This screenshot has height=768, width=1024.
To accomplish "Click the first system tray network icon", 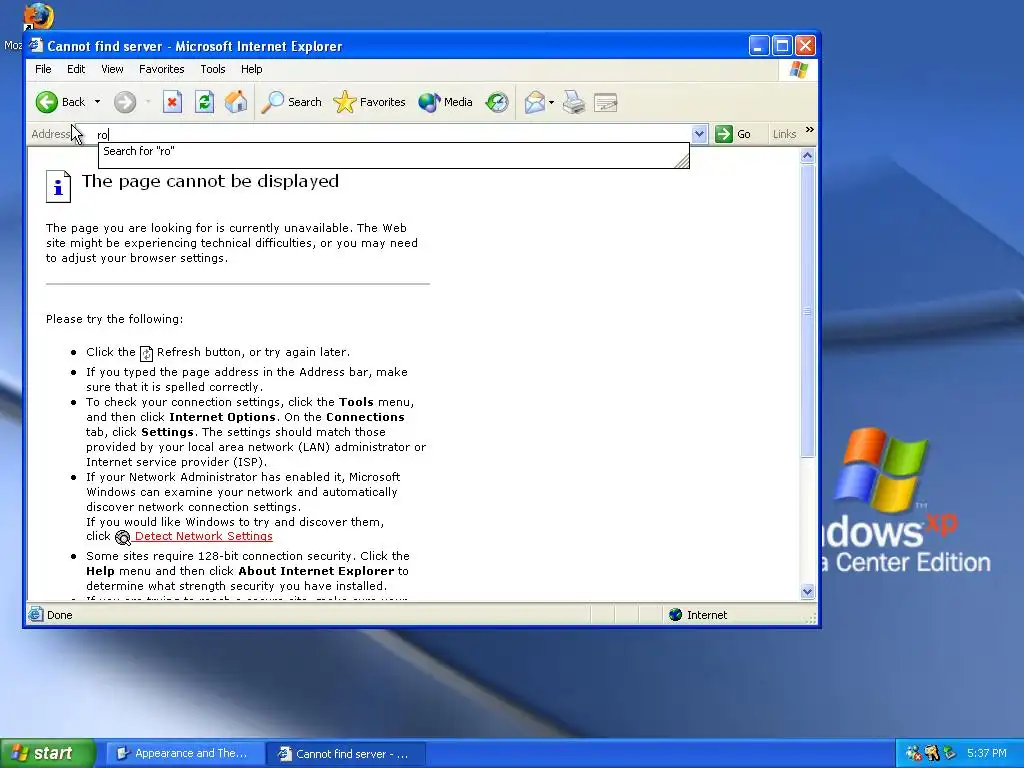I will pos(914,754).
